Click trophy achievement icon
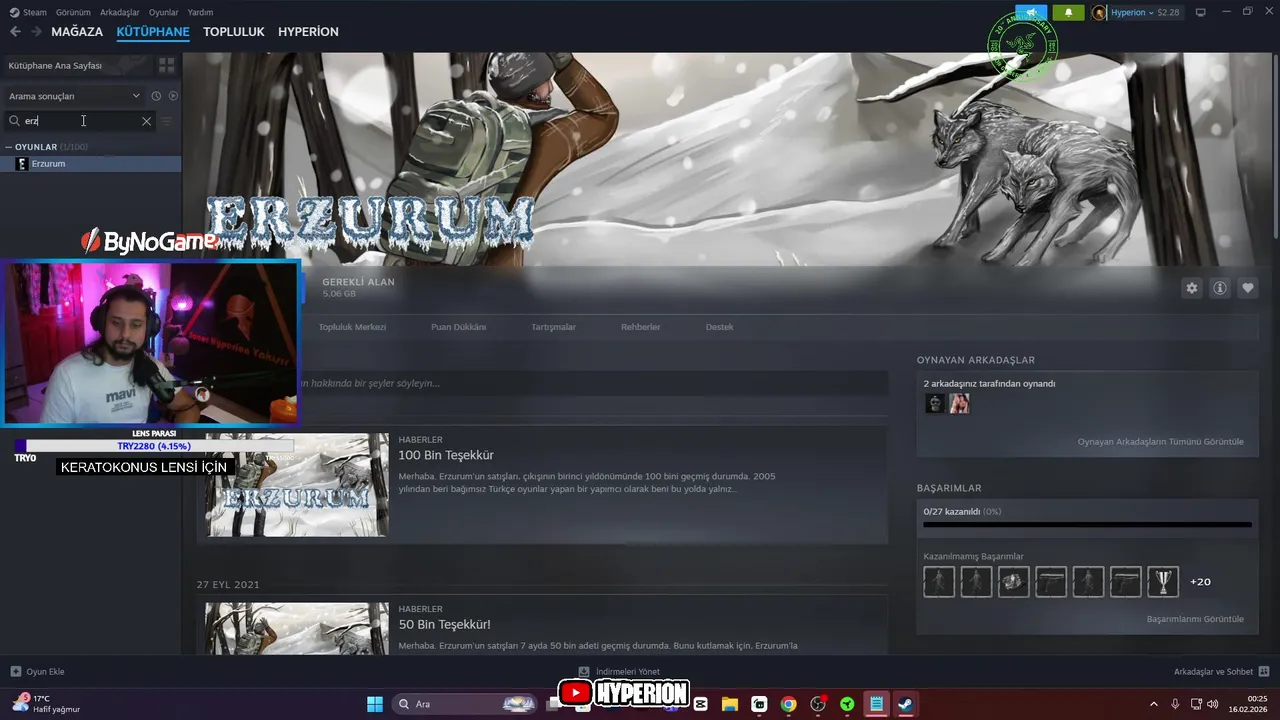The width and height of the screenshot is (1280, 720). tap(1162, 581)
